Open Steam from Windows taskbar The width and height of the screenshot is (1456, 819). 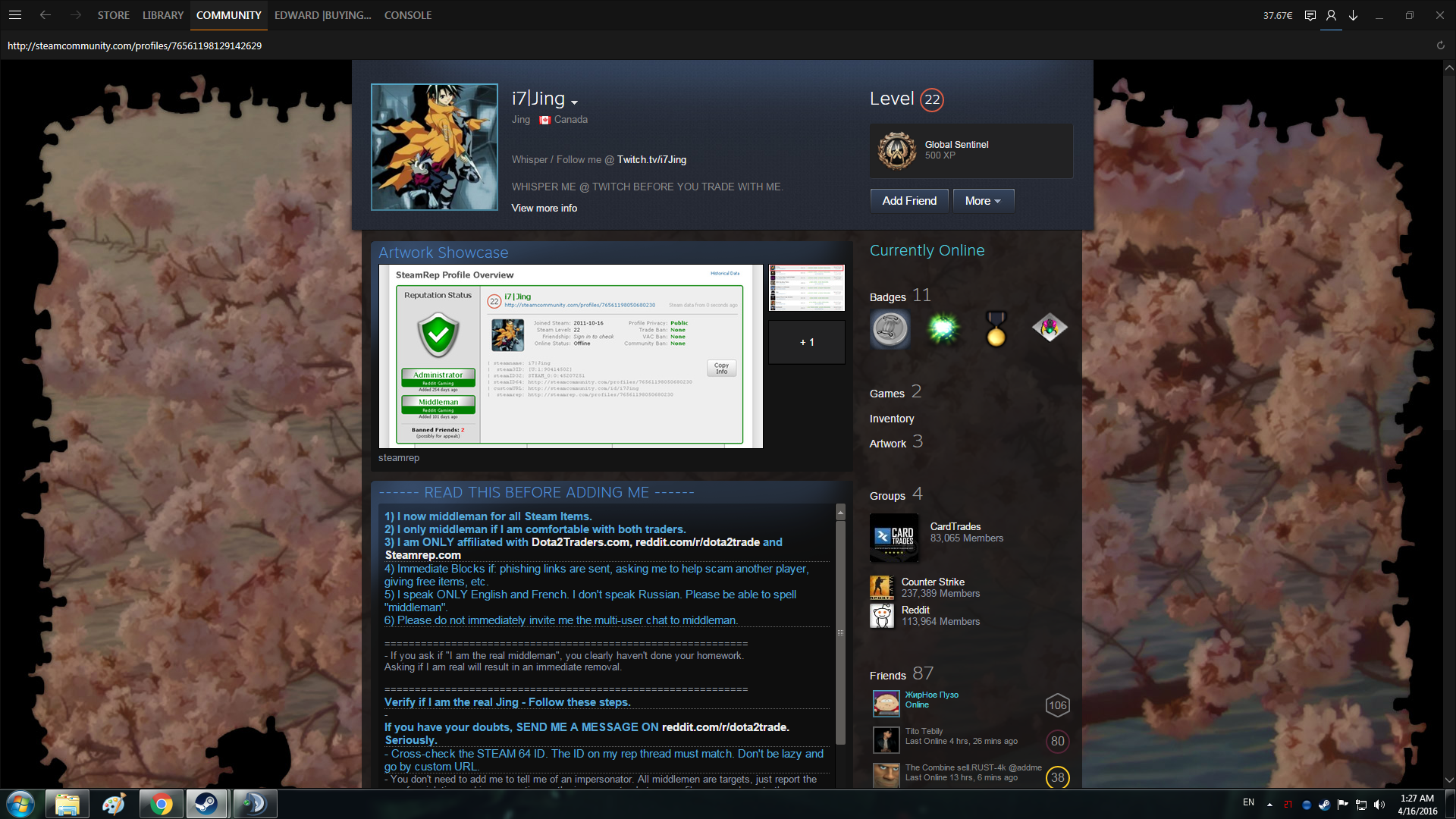point(206,804)
